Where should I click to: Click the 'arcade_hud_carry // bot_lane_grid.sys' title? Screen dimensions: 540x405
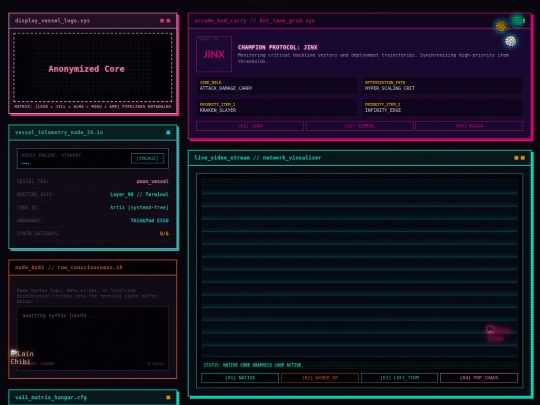click(254, 21)
